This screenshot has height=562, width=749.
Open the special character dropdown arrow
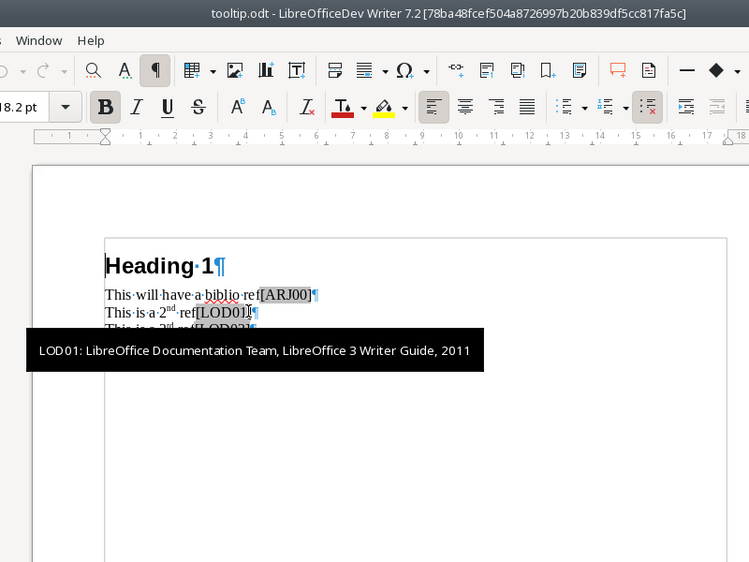426,71
